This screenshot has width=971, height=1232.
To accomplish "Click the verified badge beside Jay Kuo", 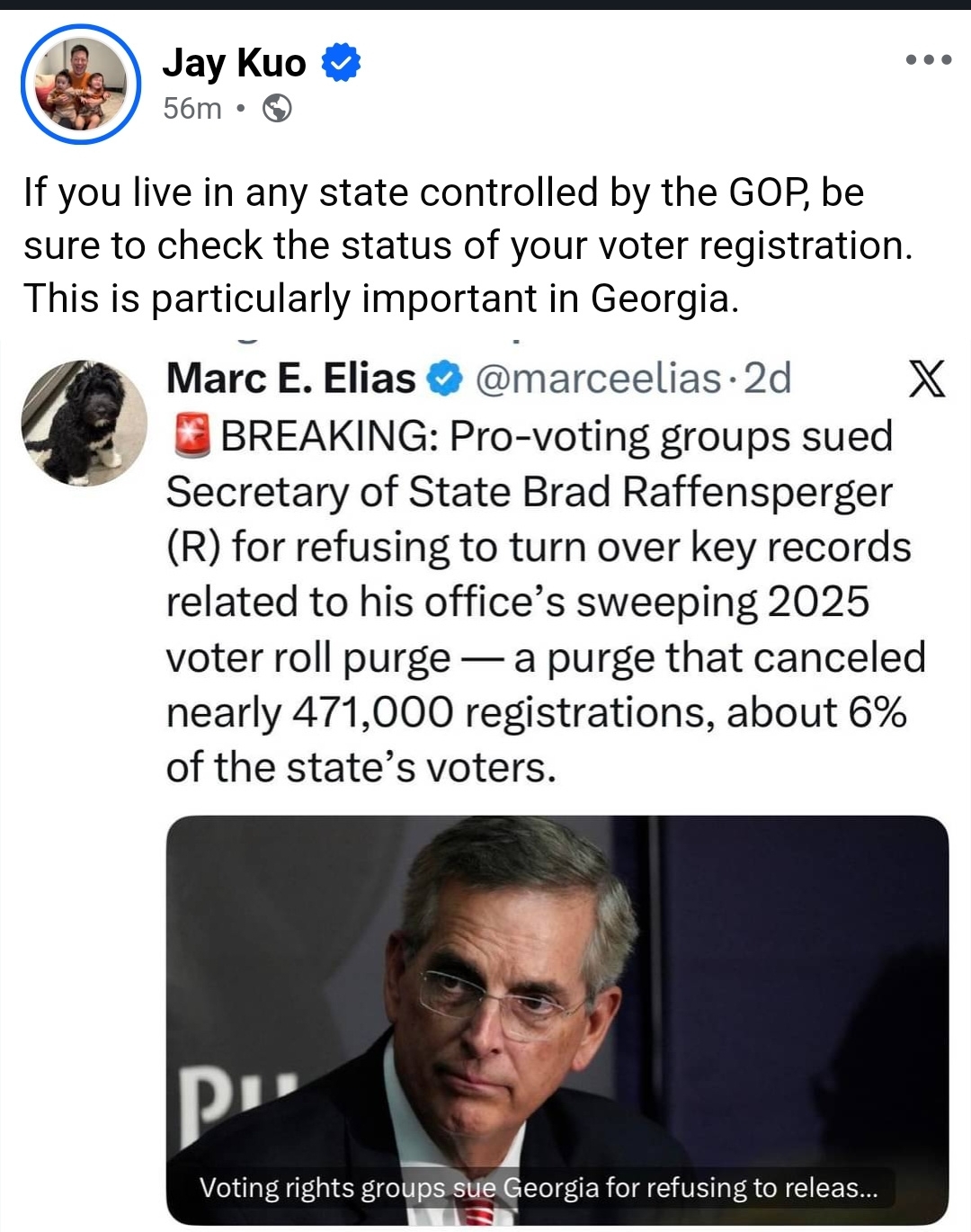I will [x=341, y=62].
